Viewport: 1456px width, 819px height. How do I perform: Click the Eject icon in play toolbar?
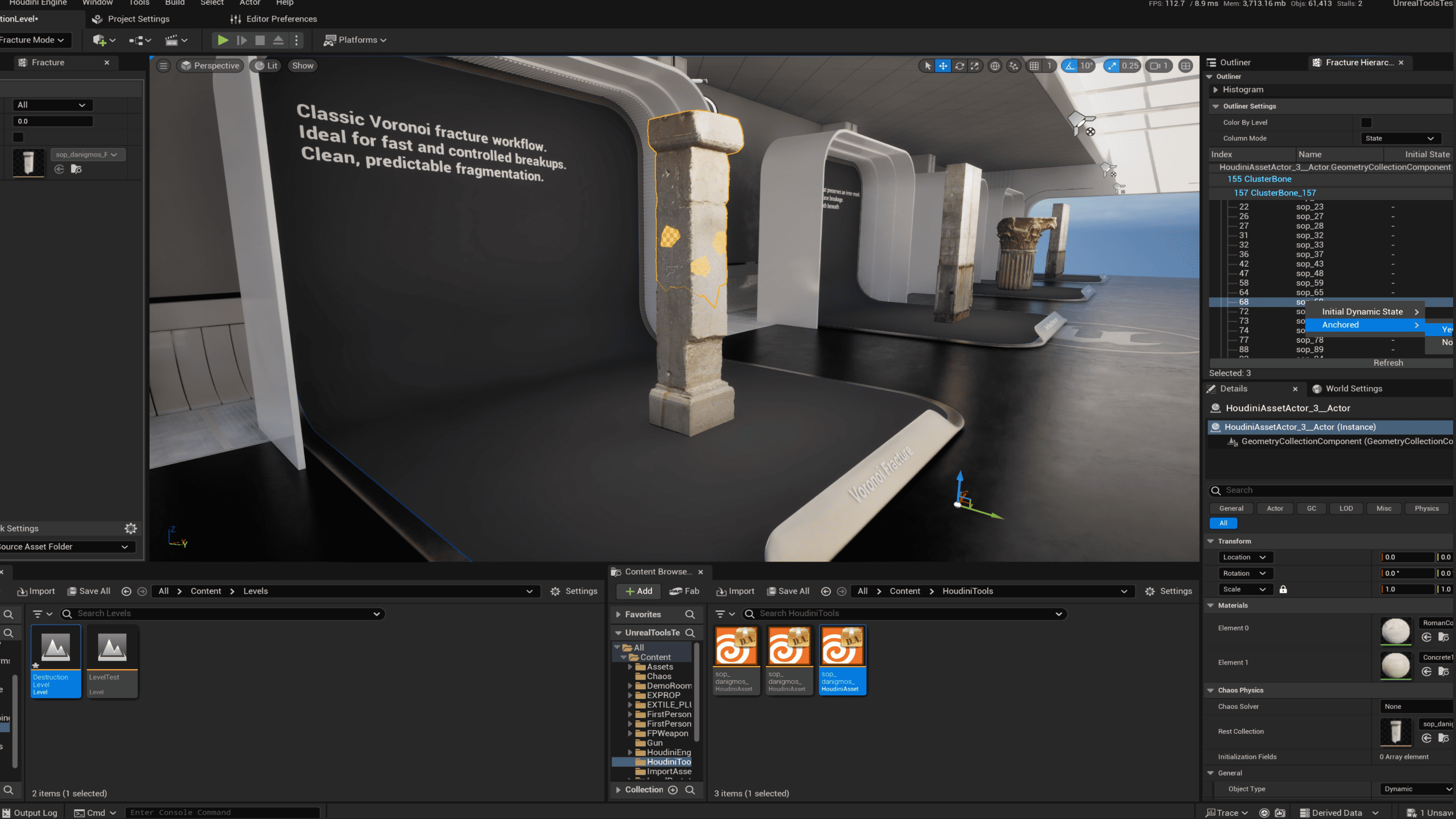(x=278, y=40)
